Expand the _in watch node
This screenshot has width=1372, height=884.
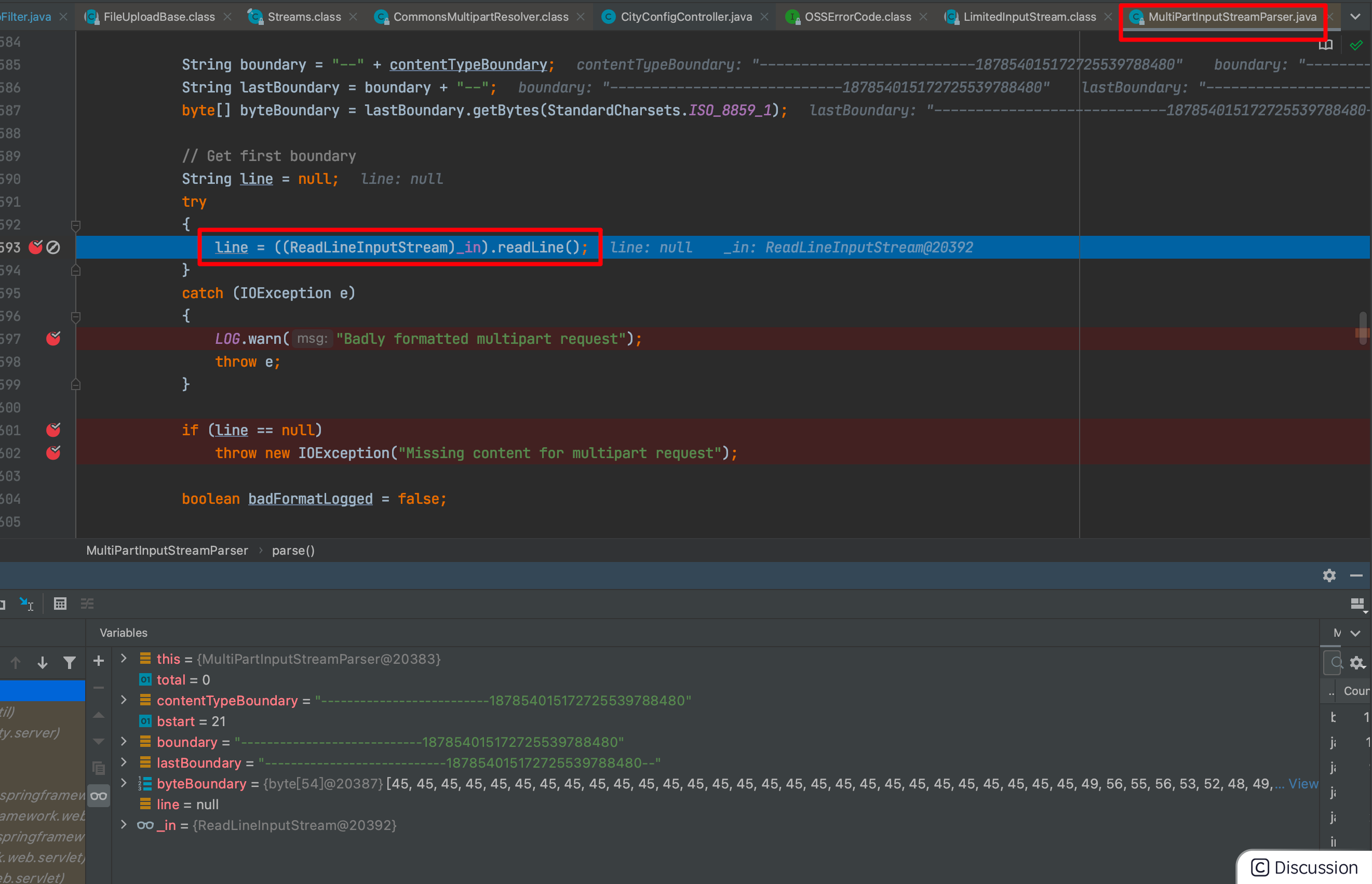coord(124,825)
